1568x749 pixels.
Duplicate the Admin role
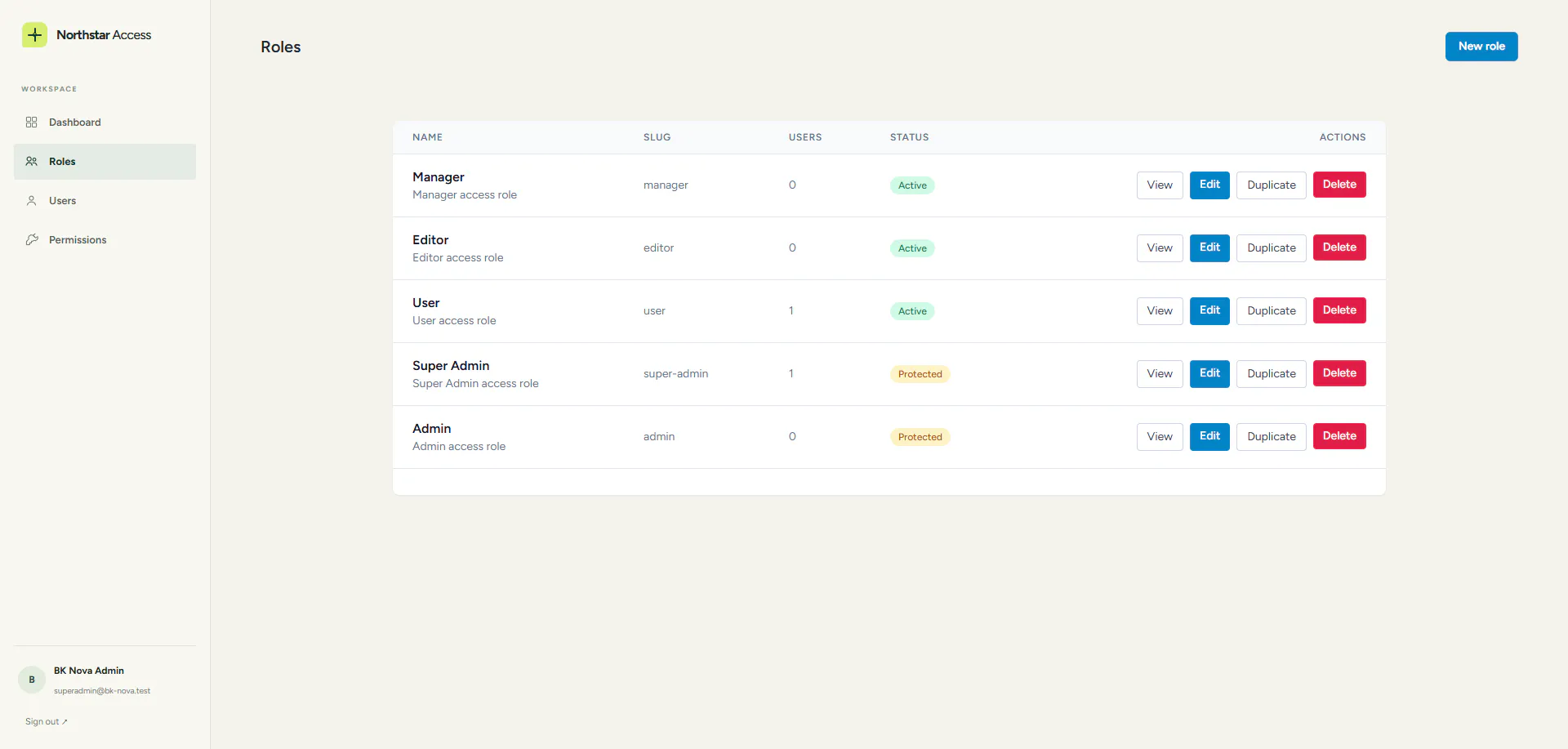[x=1272, y=437]
